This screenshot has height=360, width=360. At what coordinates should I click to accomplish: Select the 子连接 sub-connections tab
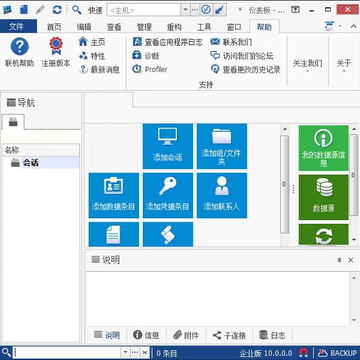tap(229, 335)
